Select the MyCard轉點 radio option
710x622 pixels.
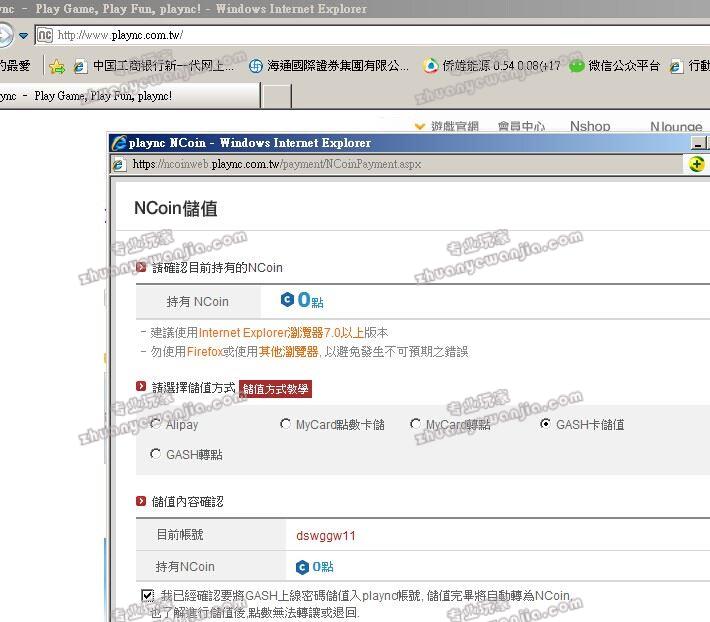[x=415, y=424]
